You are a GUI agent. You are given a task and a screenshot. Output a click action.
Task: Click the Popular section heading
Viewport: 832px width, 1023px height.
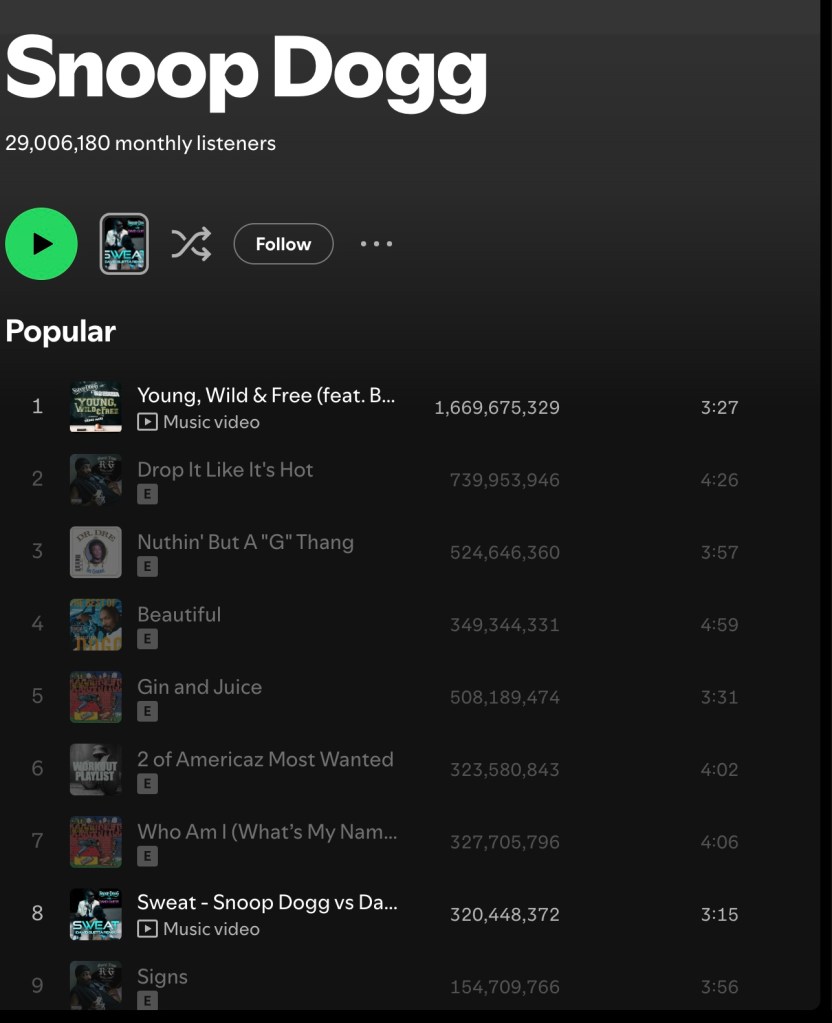[60, 332]
